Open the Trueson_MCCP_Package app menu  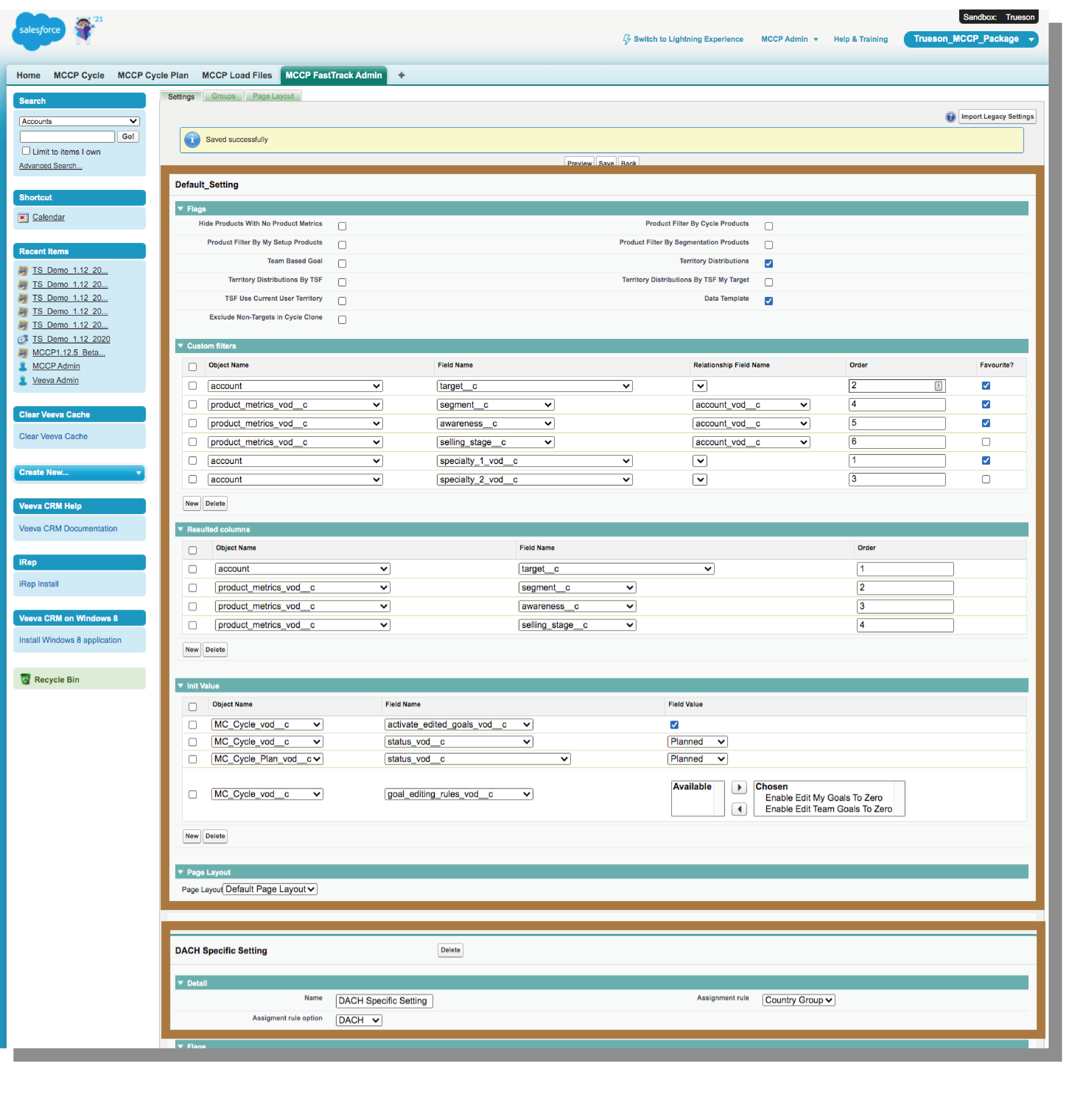[x=971, y=39]
